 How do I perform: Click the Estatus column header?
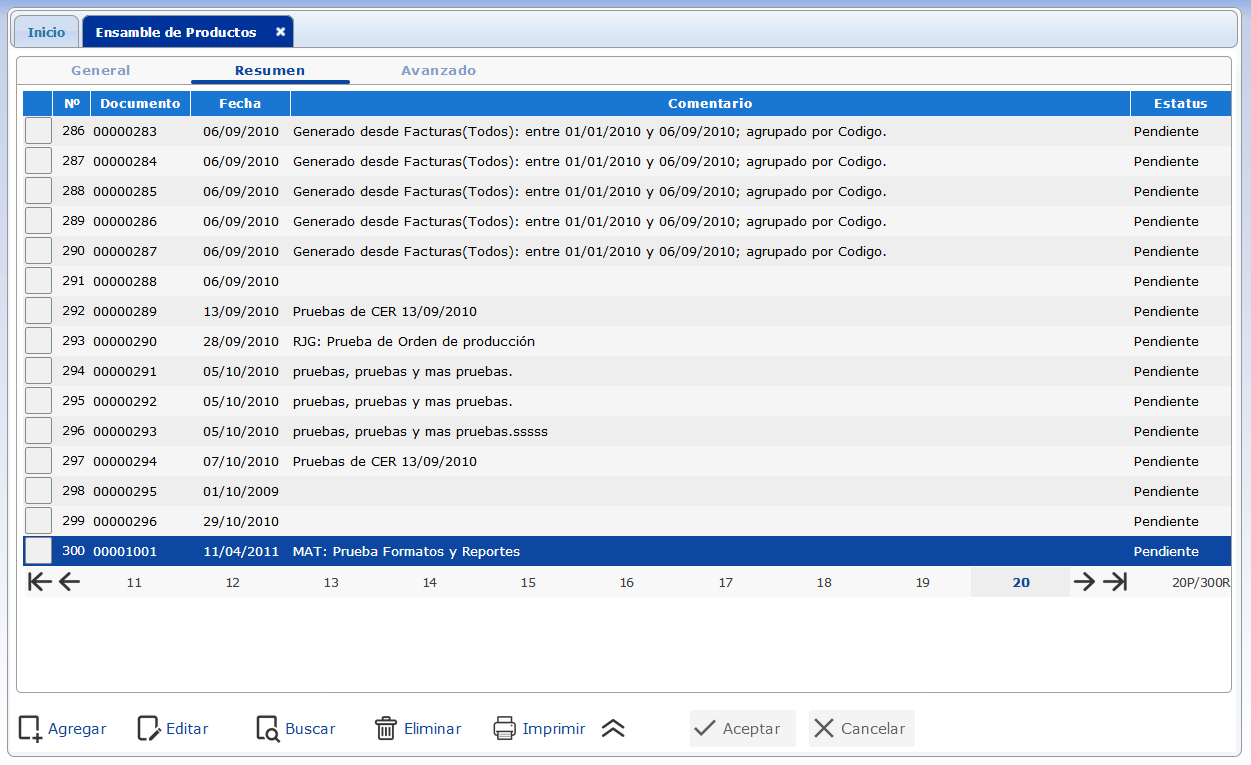[1180, 103]
